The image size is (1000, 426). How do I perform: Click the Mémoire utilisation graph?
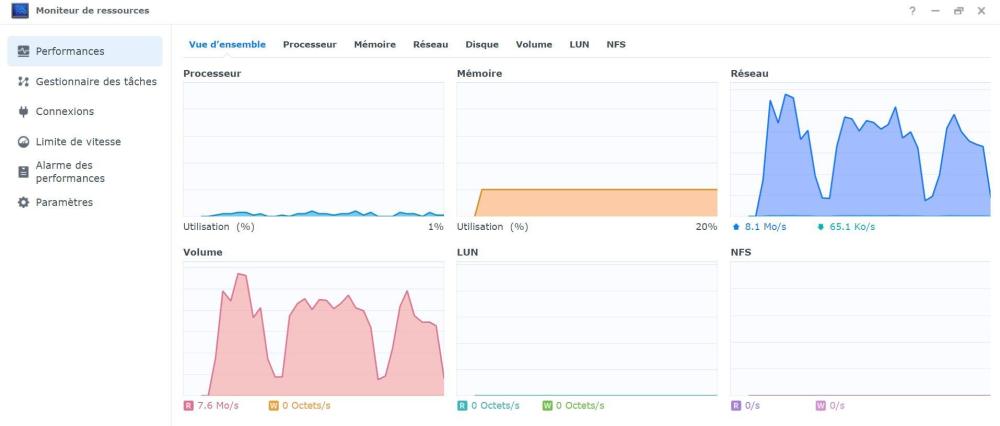[x=587, y=149]
